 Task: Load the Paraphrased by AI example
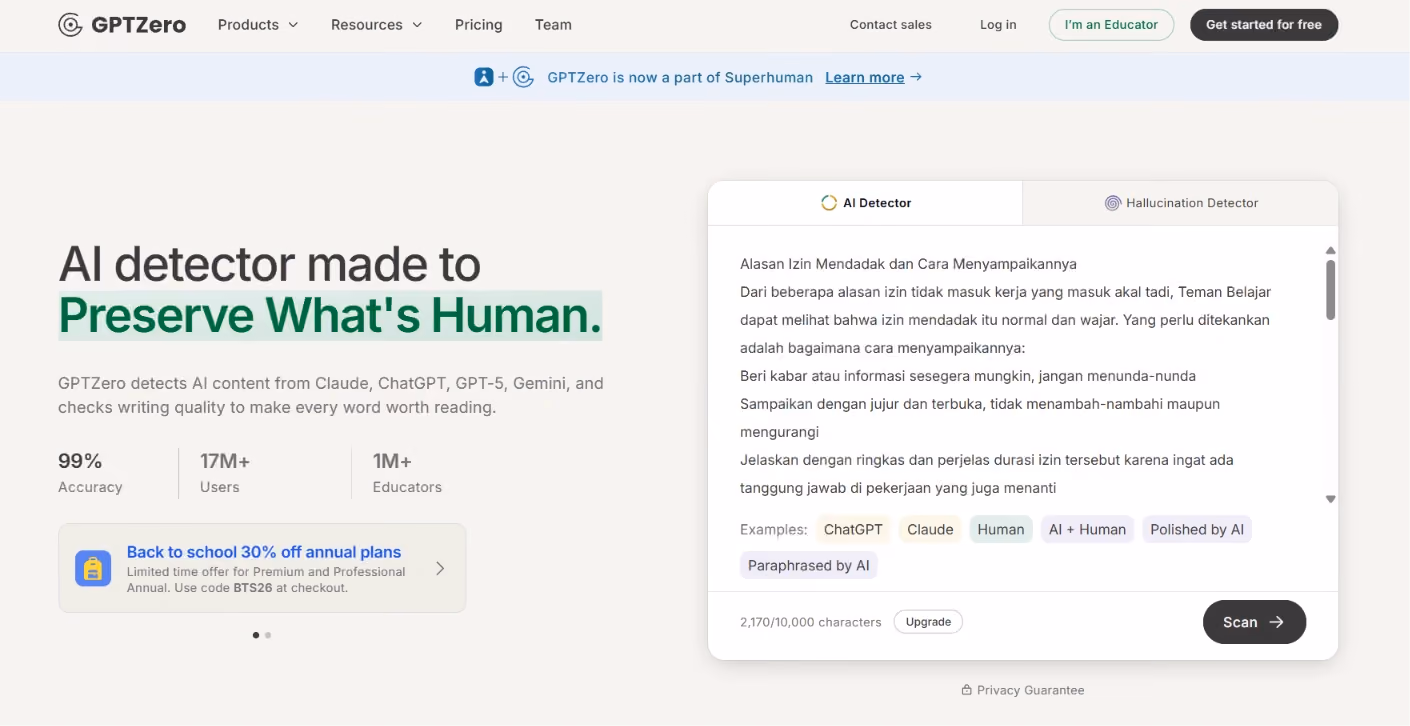point(809,566)
